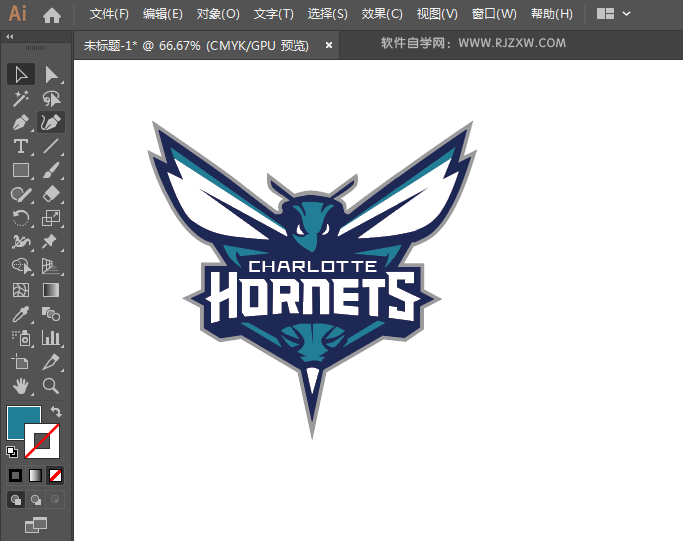Select the Line Segment tool
Image resolution: width=683 pixels, height=541 pixels.
51,146
